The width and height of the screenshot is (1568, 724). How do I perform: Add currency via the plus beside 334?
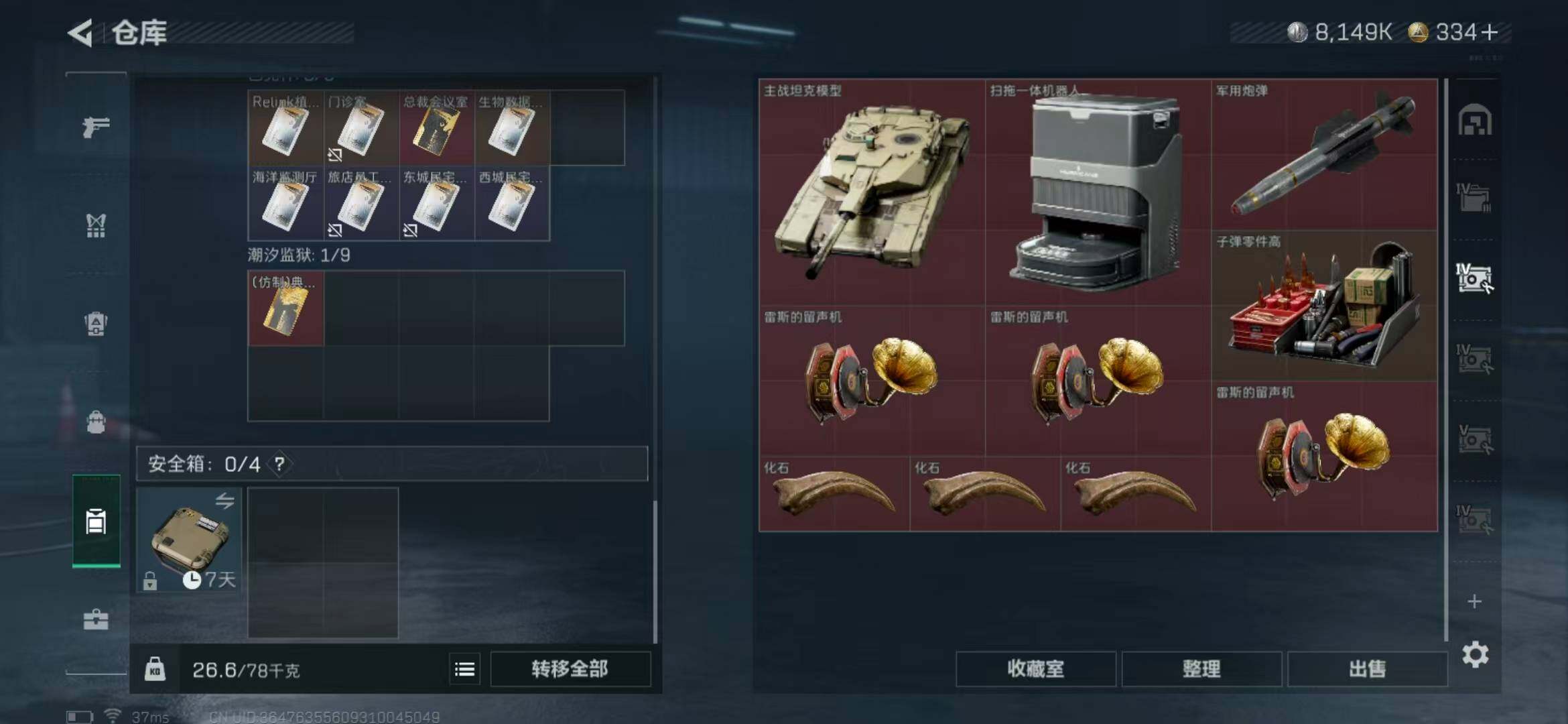[x=1489, y=32]
